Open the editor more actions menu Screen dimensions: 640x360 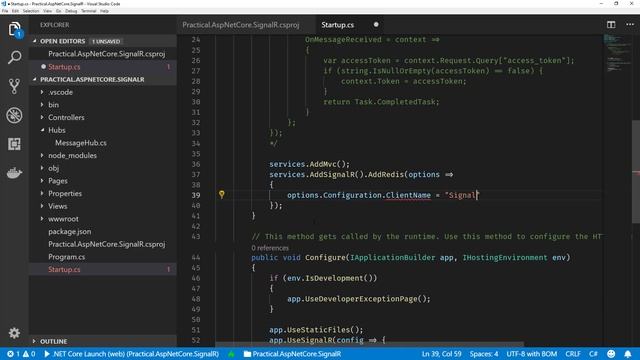(x=630, y=25)
